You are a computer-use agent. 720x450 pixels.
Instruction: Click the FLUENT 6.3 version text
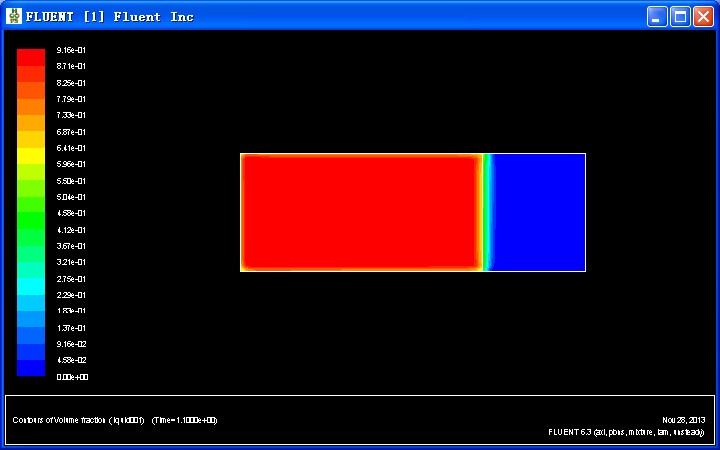pos(627,432)
